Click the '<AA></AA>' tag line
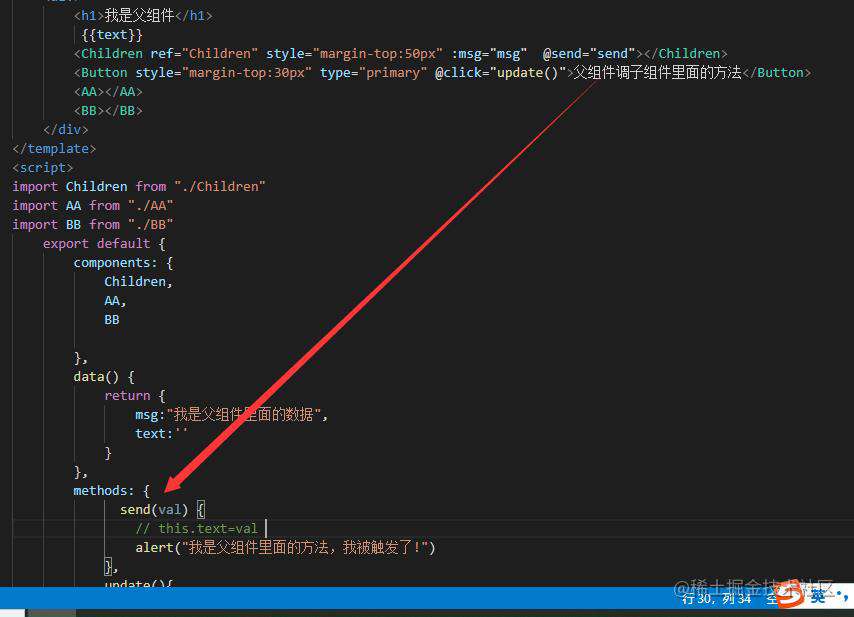 click(x=108, y=92)
